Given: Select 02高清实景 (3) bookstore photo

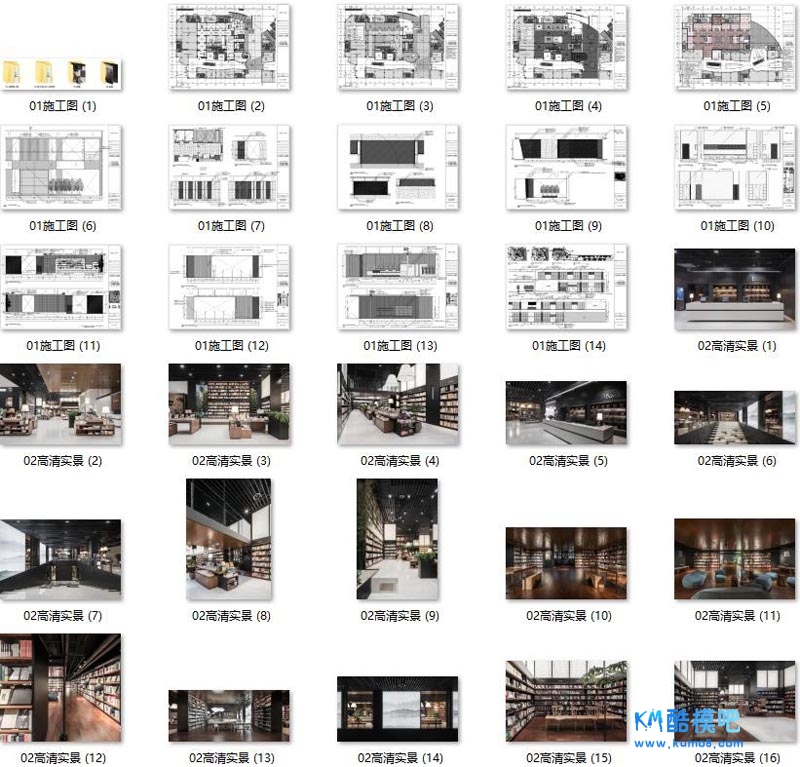Looking at the screenshot, I should [x=230, y=404].
